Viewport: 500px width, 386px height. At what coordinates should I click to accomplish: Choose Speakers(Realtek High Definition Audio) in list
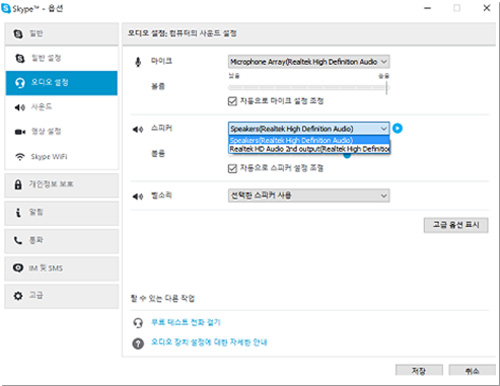pos(309,140)
